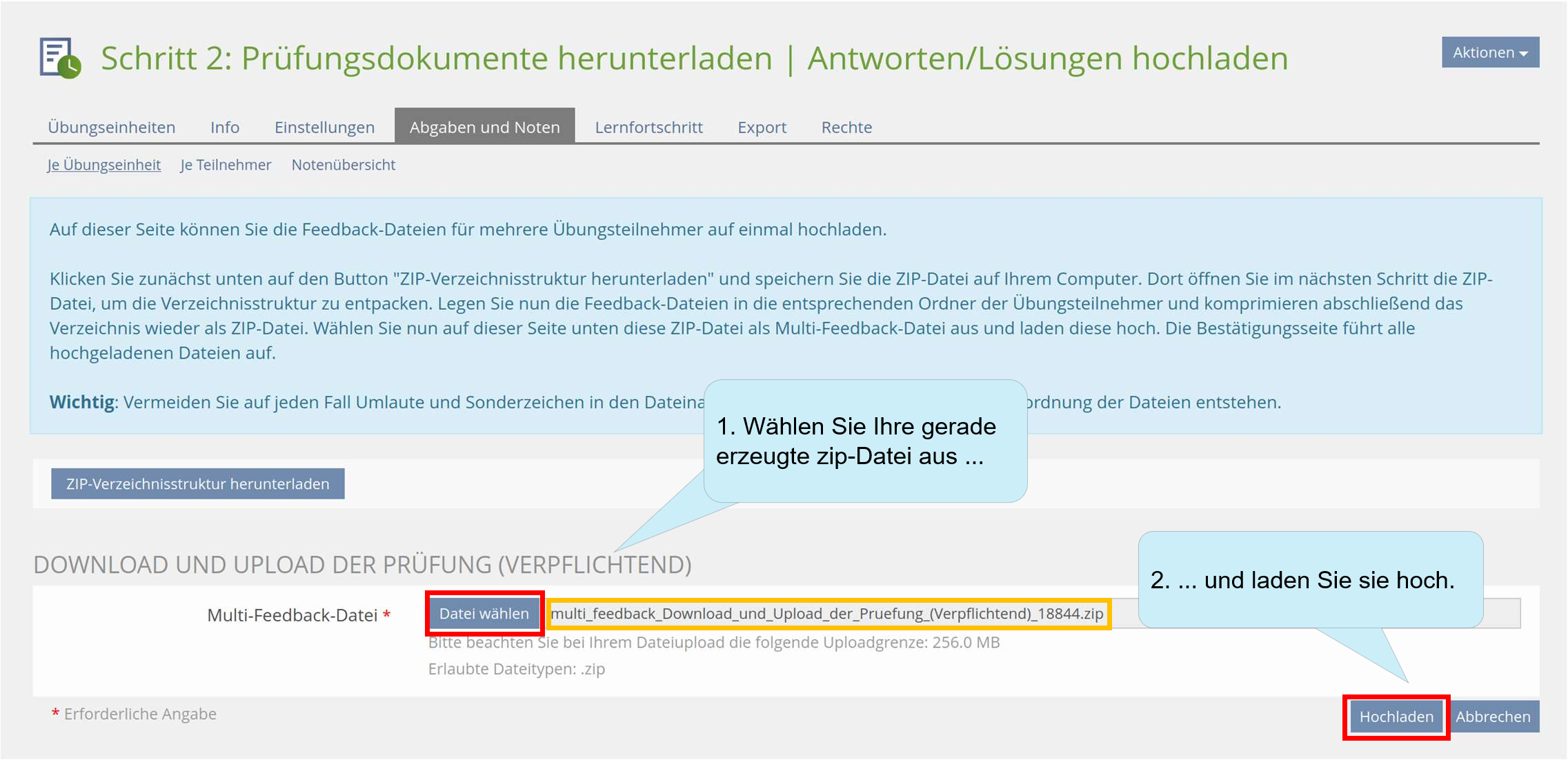Open the Aktionen dropdown menu
This screenshot has height=760, width=1568.
[1490, 52]
